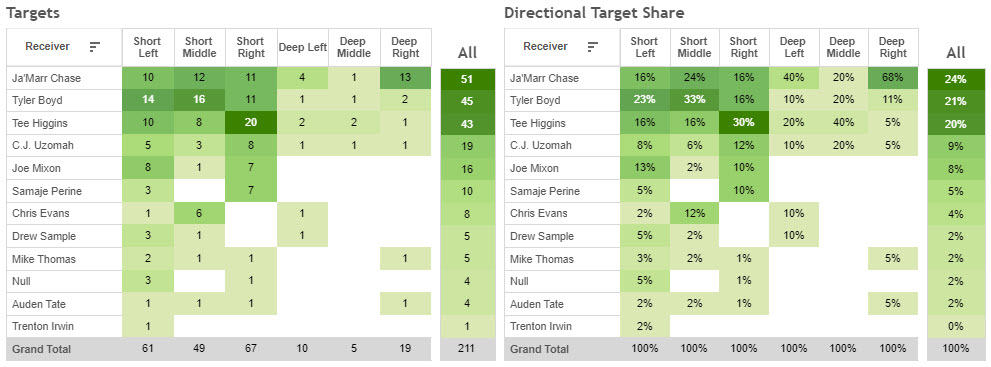The height and width of the screenshot is (367, 991).
Task: Click the sort icon in the Directional Target Share Receiver header
Action: coord(593,47)
